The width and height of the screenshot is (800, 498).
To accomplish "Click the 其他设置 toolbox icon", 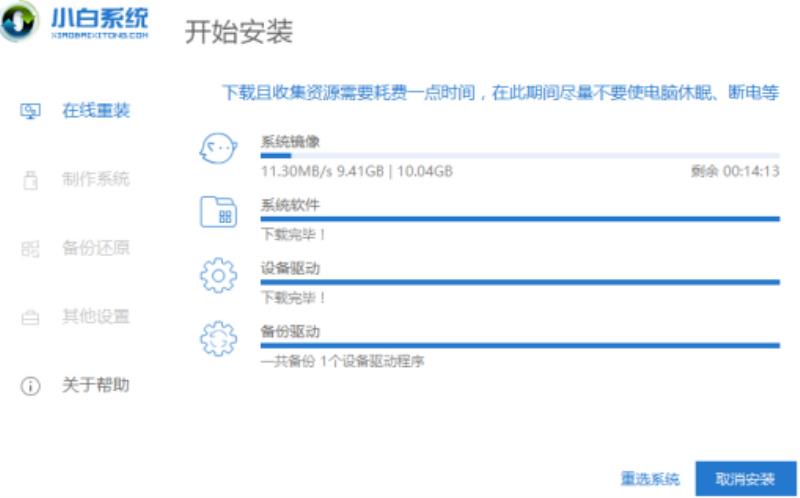I will [30, 317].
